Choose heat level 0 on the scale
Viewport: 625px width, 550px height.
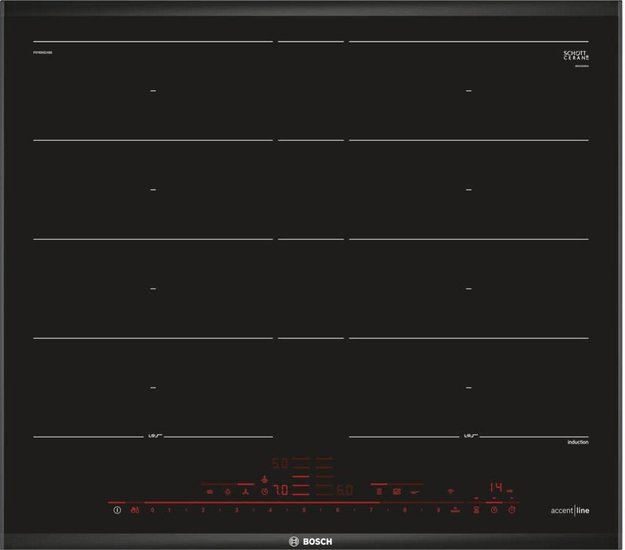point(153,510)
